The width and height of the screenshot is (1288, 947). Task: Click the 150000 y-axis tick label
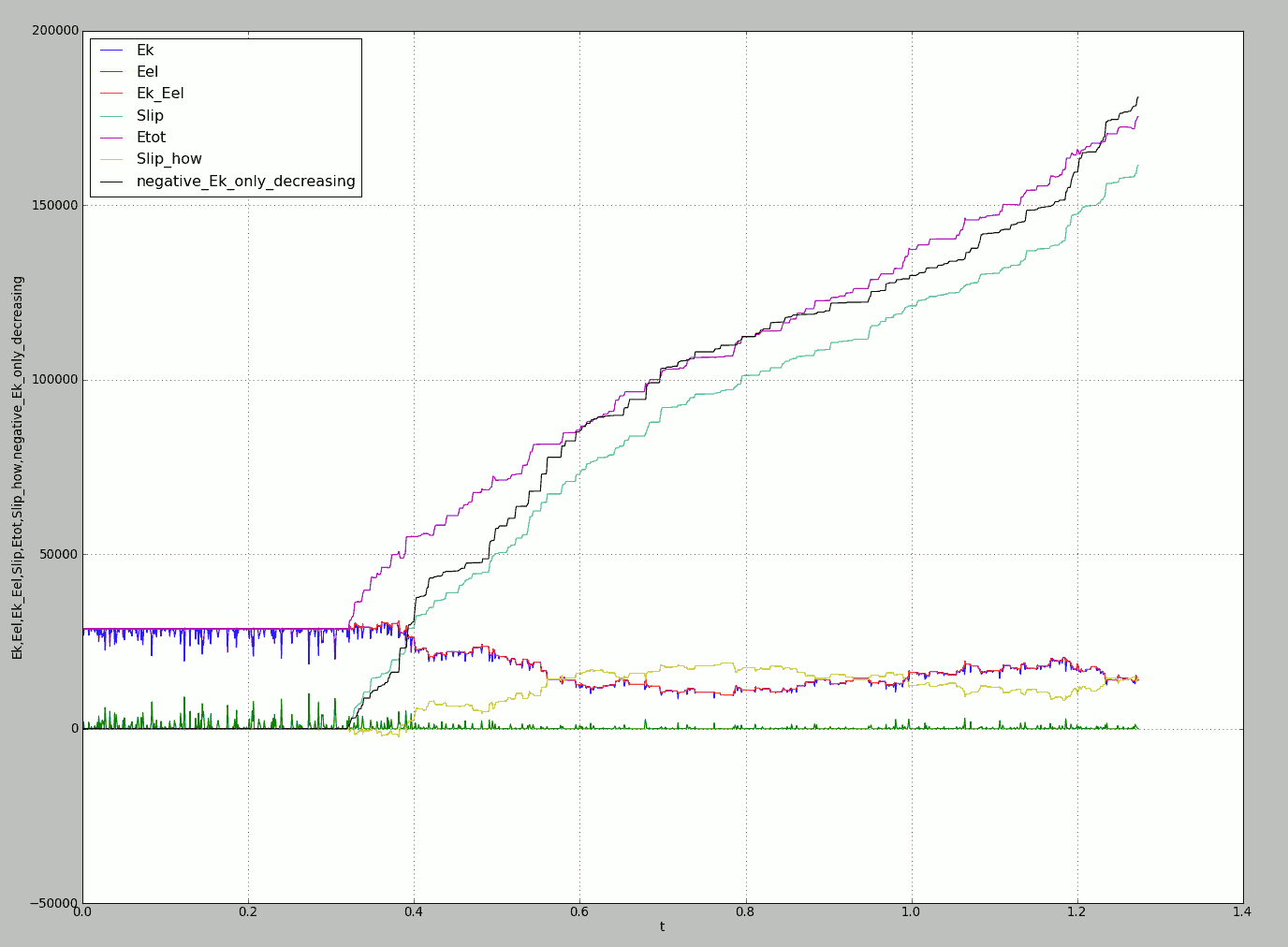[x=54, y=205]
